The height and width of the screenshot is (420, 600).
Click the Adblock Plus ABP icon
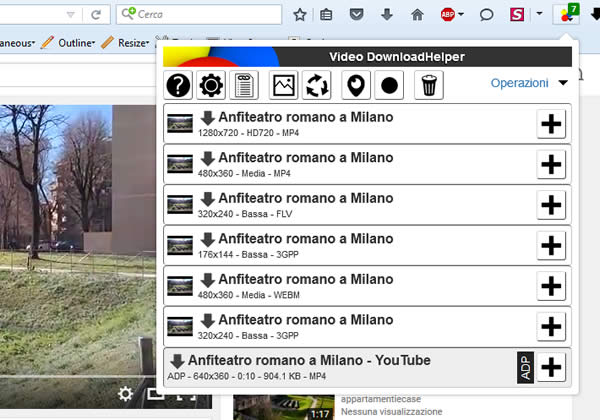[447, 15]
